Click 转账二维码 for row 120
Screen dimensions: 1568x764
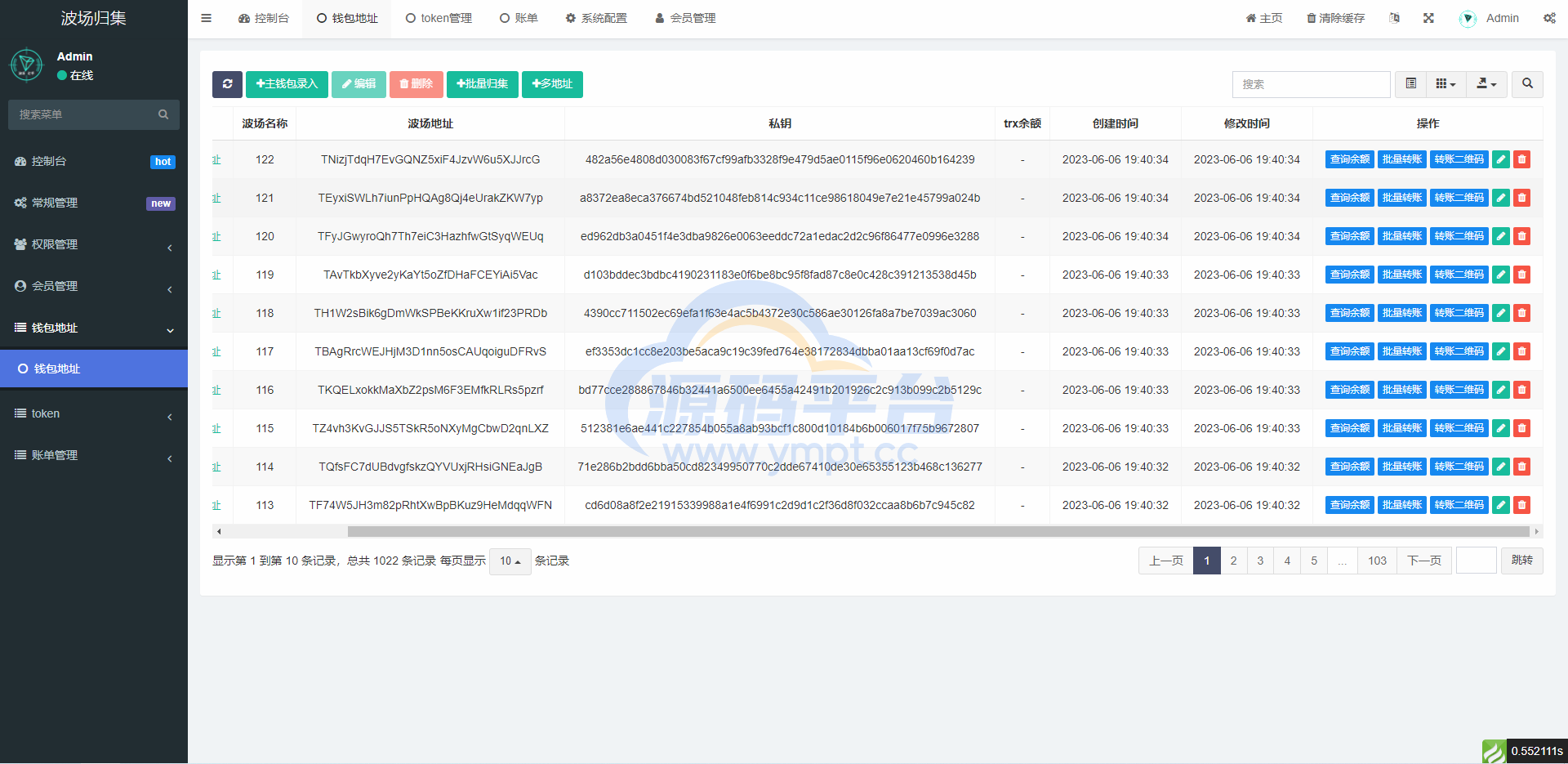(x=1459, y=236)
